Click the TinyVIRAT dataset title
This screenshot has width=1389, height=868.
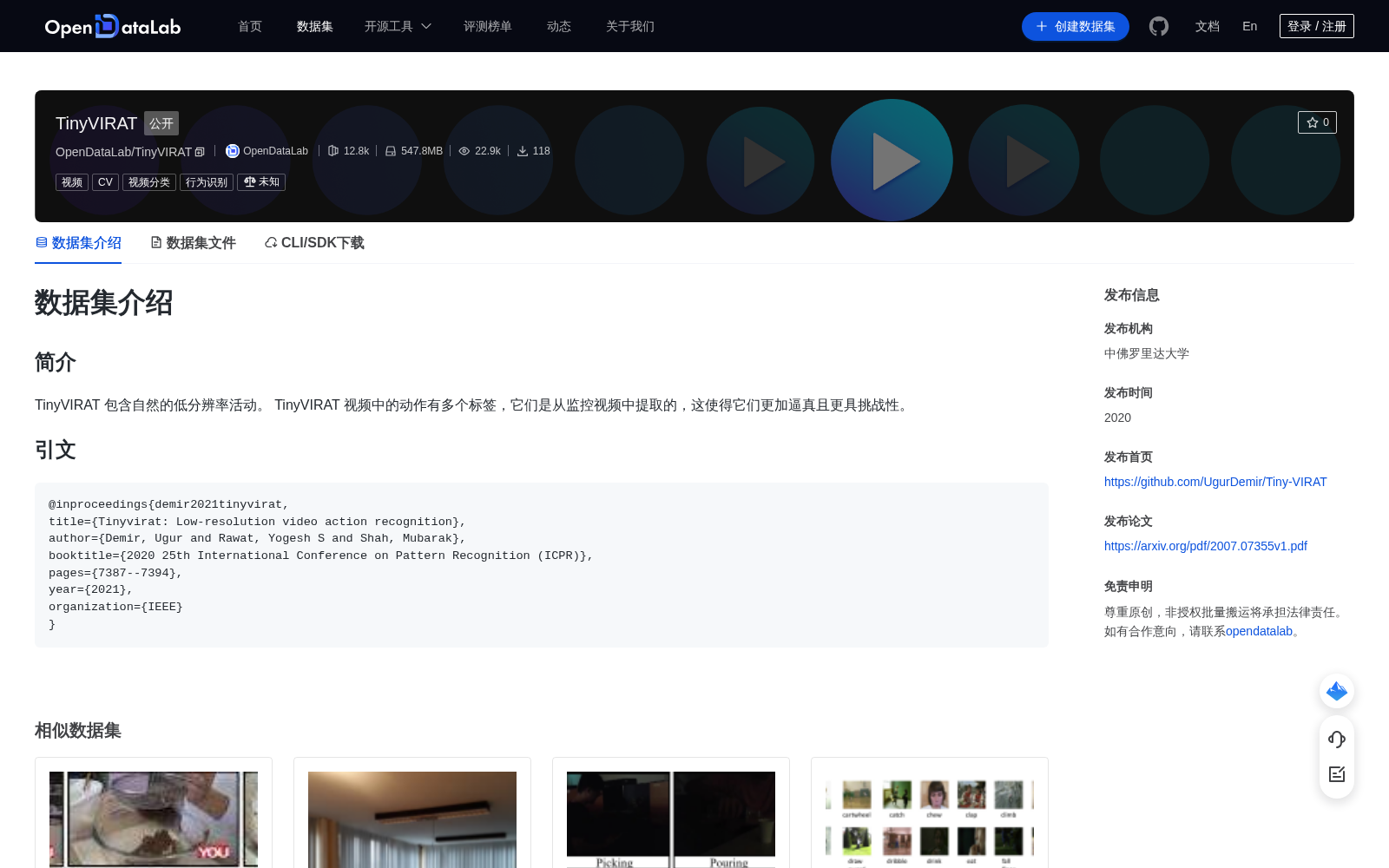tap(96, 123)
